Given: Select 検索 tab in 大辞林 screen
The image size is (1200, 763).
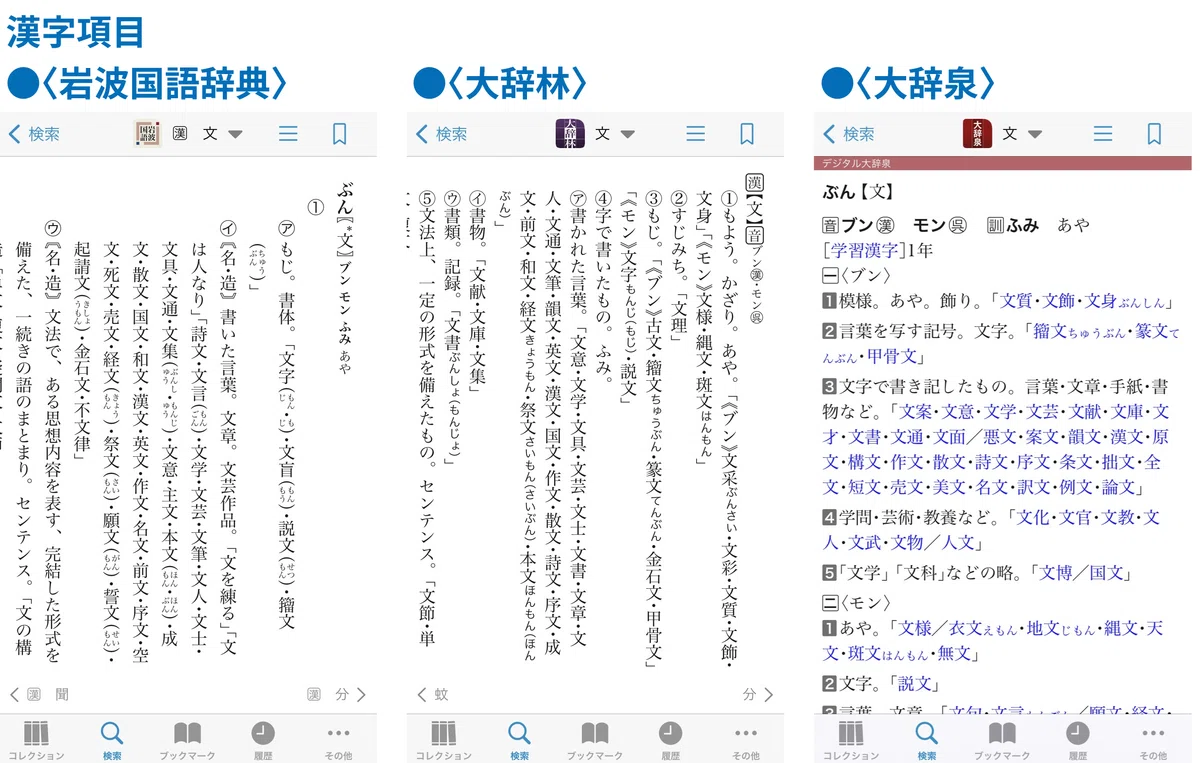Looking at the screenshot, I should [519, 741].
